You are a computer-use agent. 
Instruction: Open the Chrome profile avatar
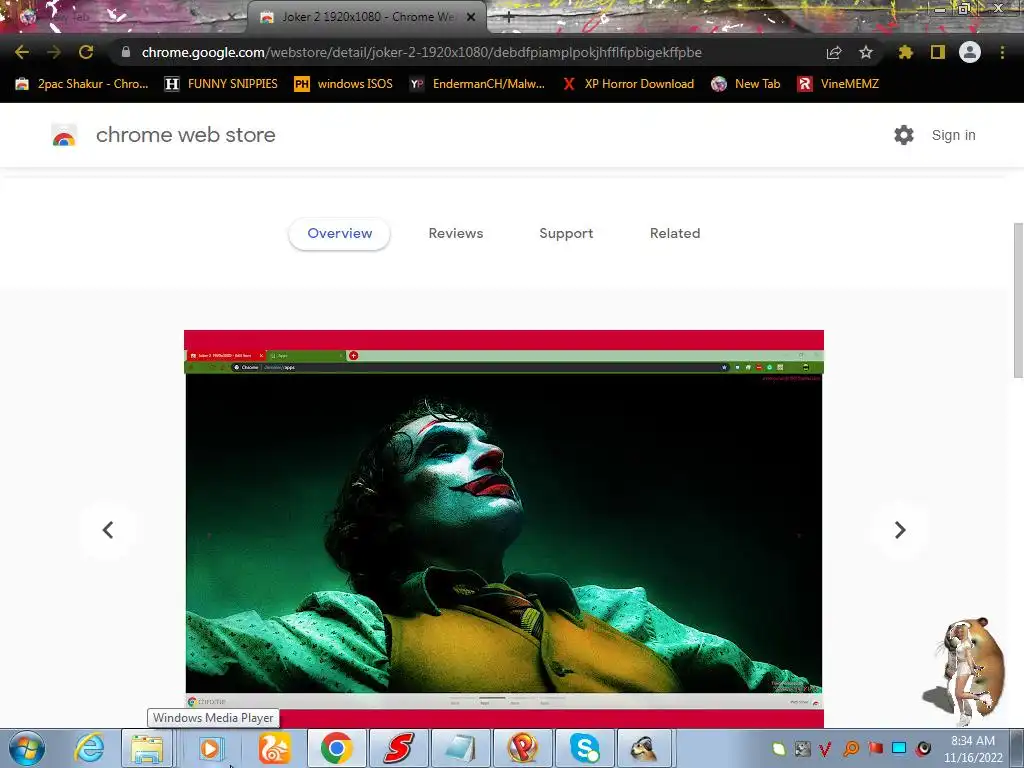(x=970, y=52)
